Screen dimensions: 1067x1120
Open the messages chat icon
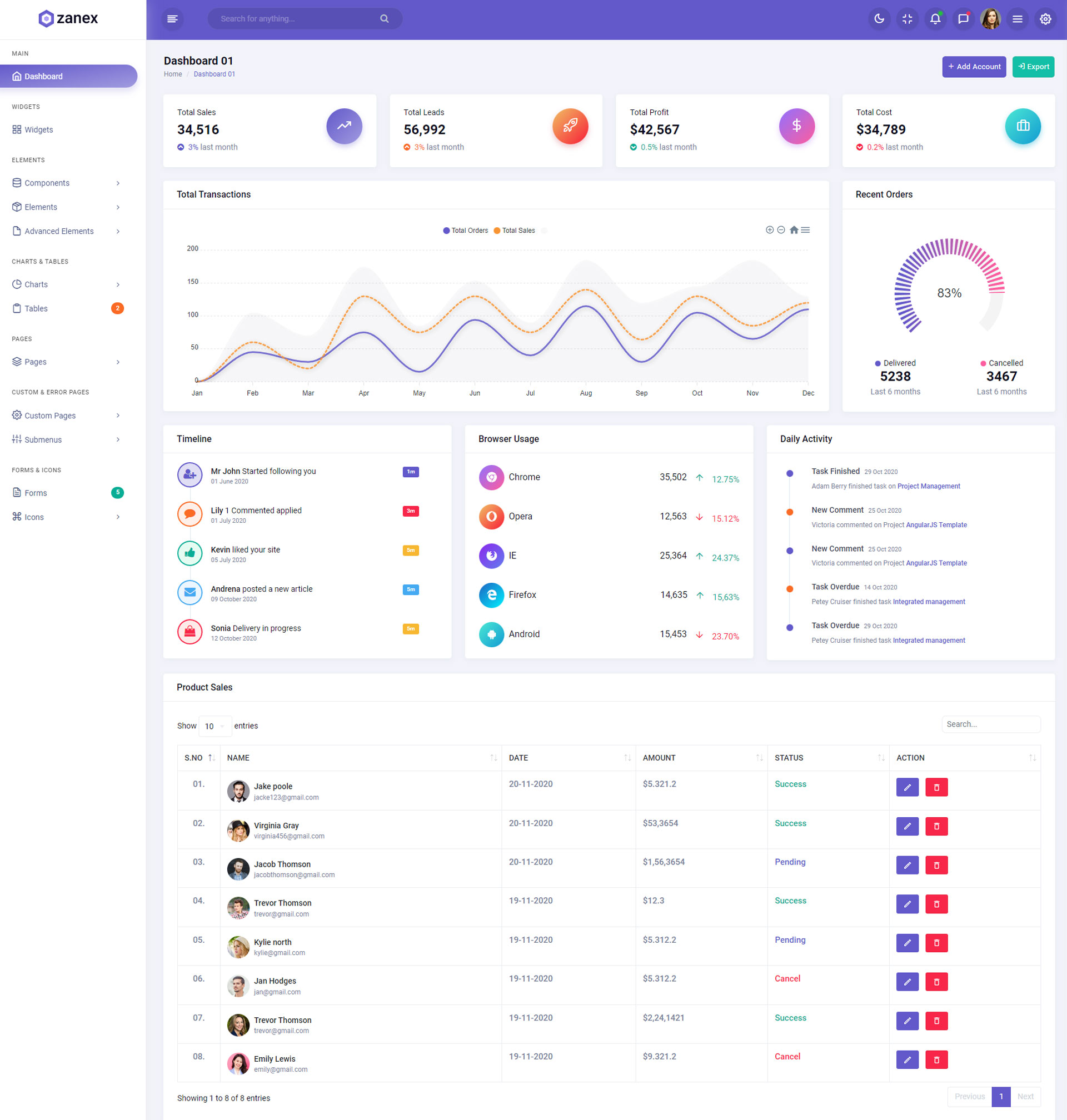tap(963, 19)
